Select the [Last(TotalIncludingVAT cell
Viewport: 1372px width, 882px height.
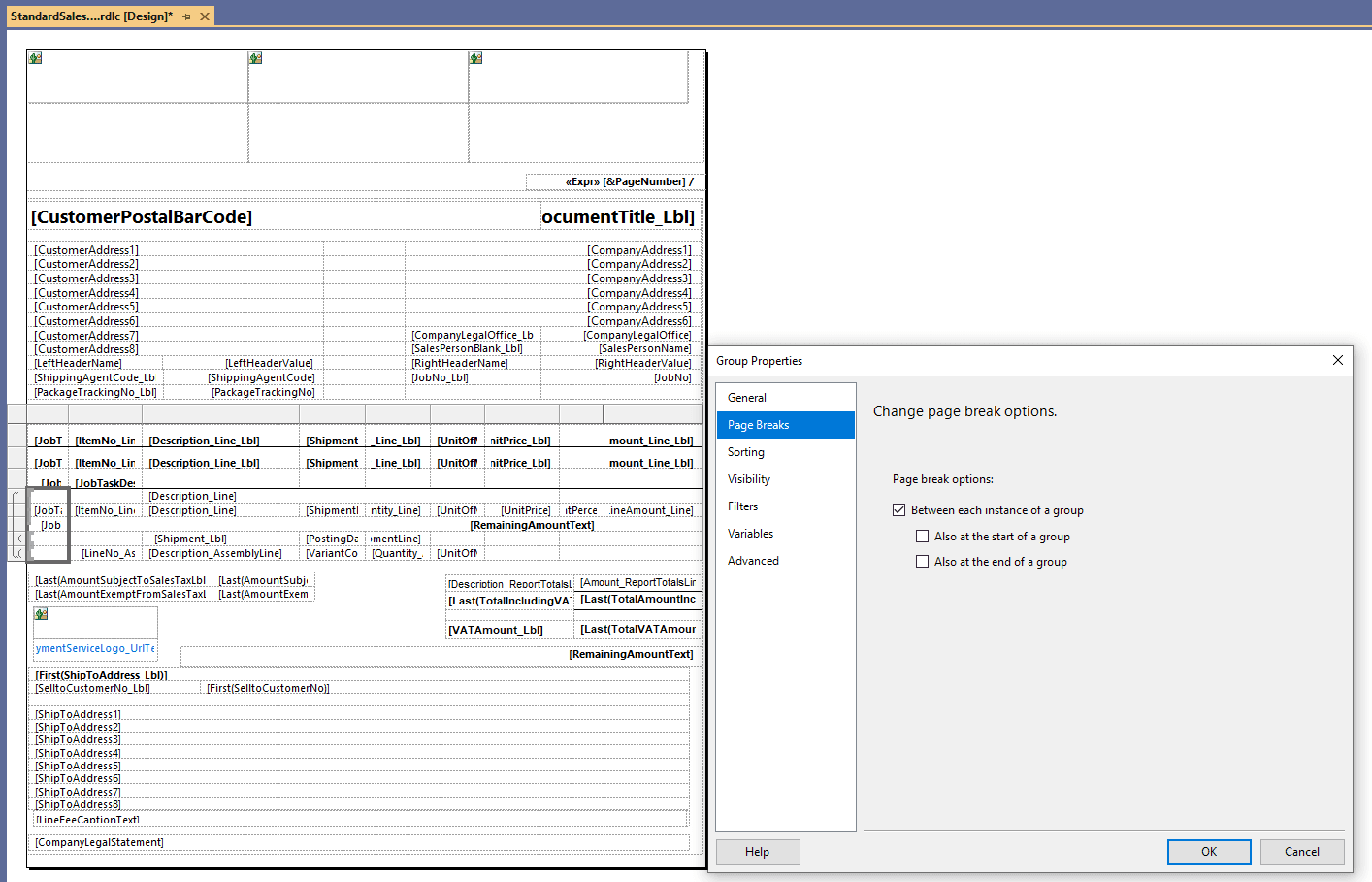pos(509,601)
